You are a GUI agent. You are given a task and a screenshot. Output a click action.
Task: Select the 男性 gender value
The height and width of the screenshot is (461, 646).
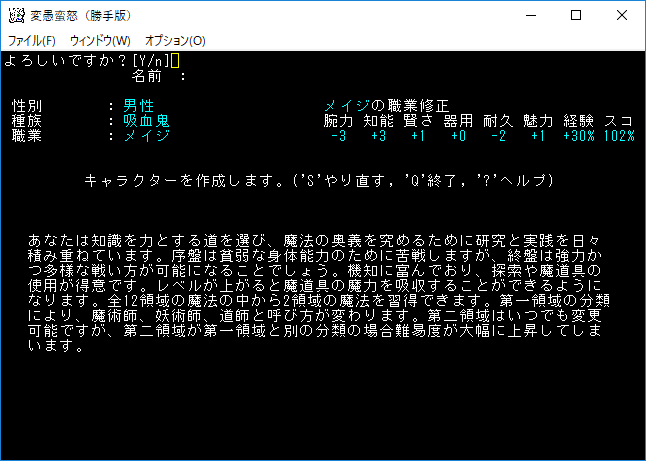click(x=139, y=105)
